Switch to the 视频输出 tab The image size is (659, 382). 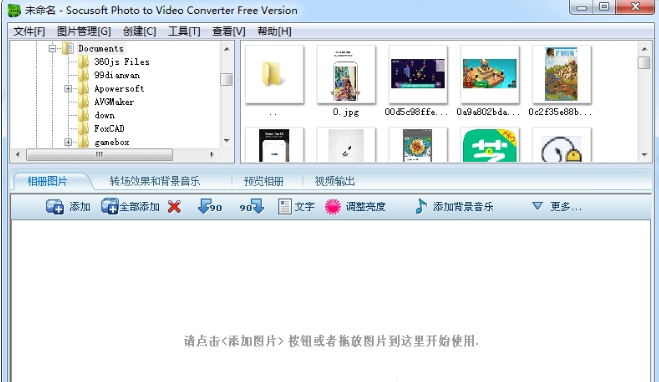[335, 181]
